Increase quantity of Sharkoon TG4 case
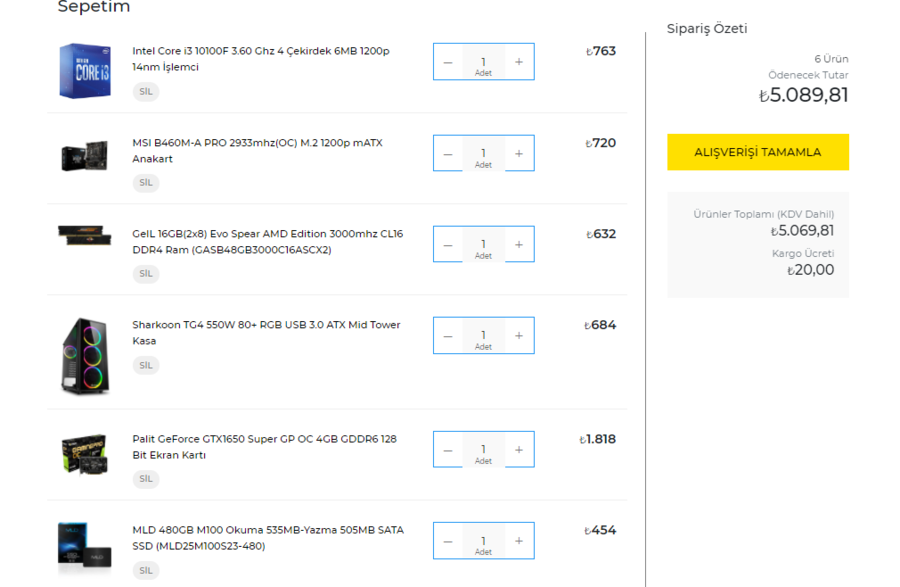This screenshot has width=900, height=587. point(518,336)
